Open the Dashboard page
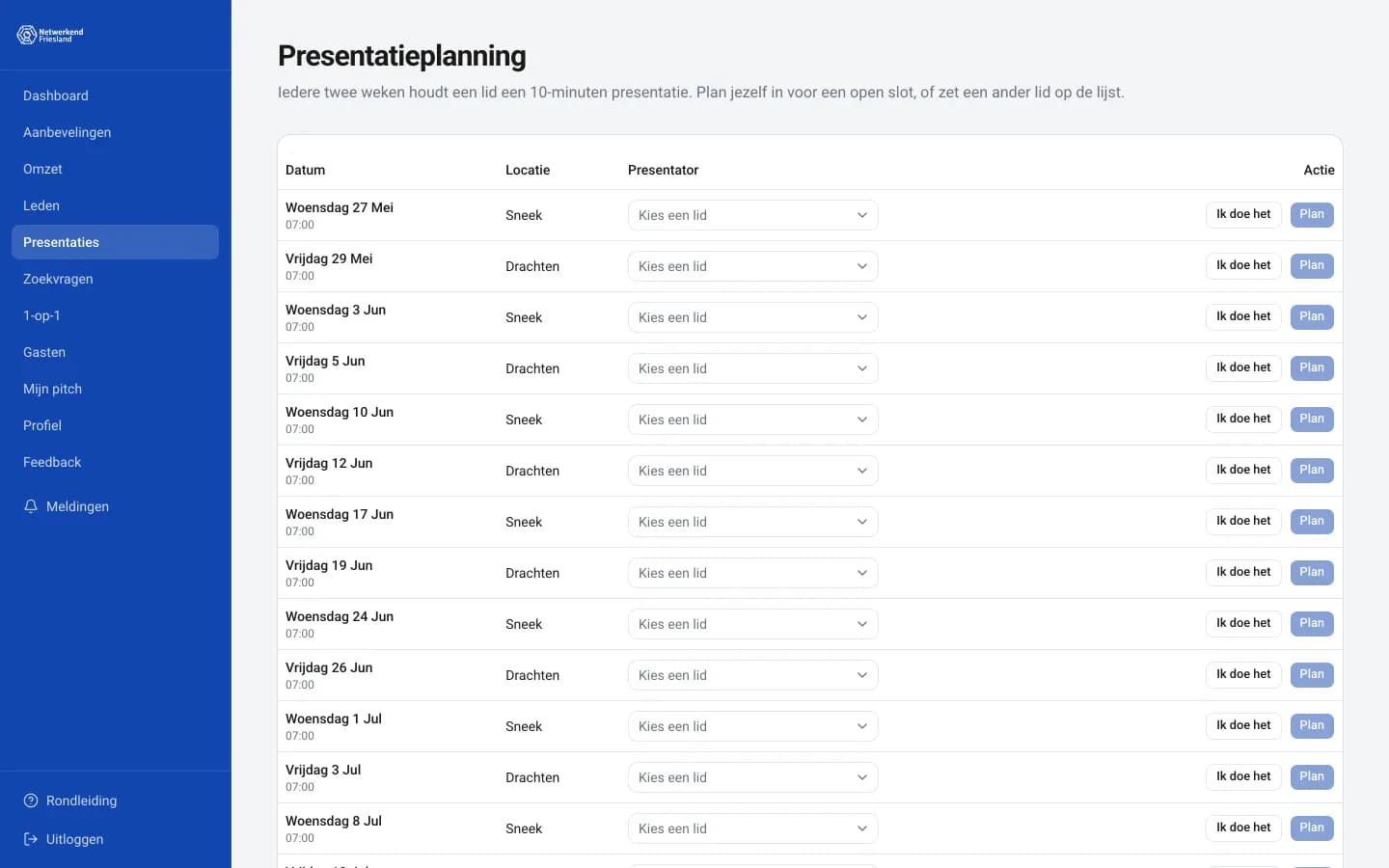This screenshot has width=1389, height=868. coord(115,95)
